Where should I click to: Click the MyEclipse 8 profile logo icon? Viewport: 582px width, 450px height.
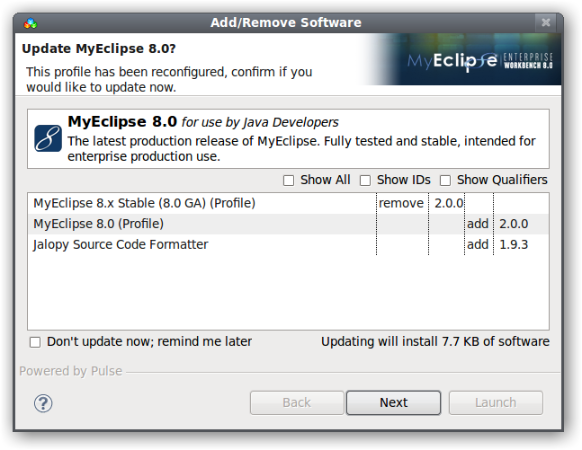[x=48, y=138]
